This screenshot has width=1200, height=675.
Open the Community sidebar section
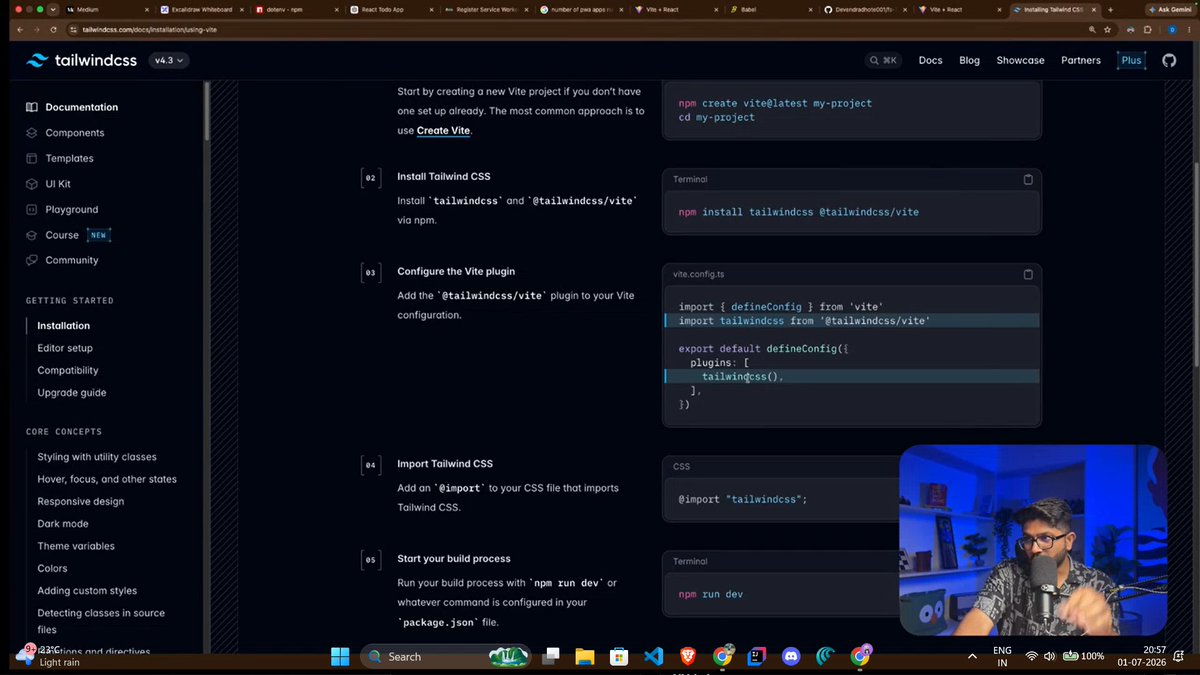click(x=62, y=260)
